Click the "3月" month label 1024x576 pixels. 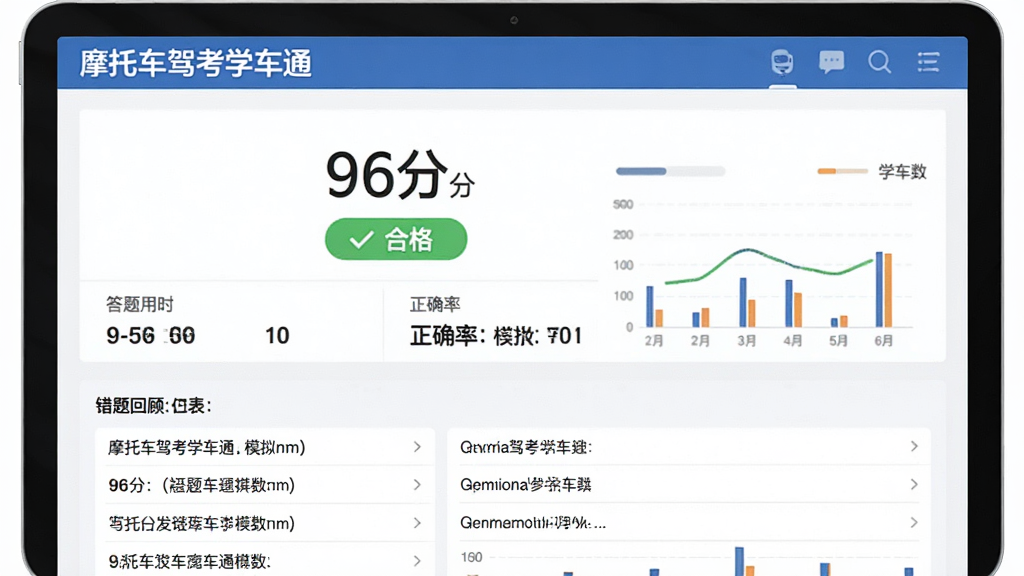pos(746,341)
